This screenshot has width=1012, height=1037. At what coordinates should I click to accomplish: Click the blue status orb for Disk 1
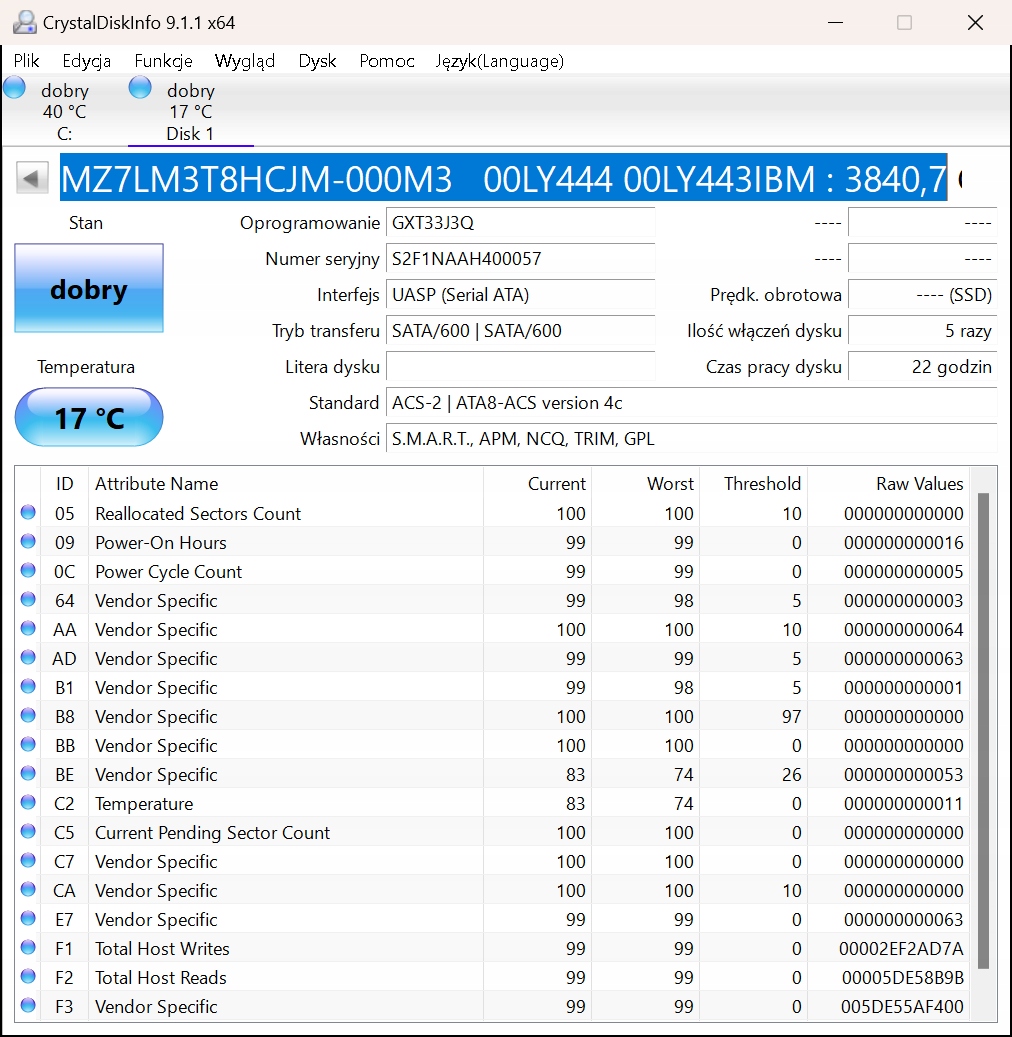(x=140, y=88)
